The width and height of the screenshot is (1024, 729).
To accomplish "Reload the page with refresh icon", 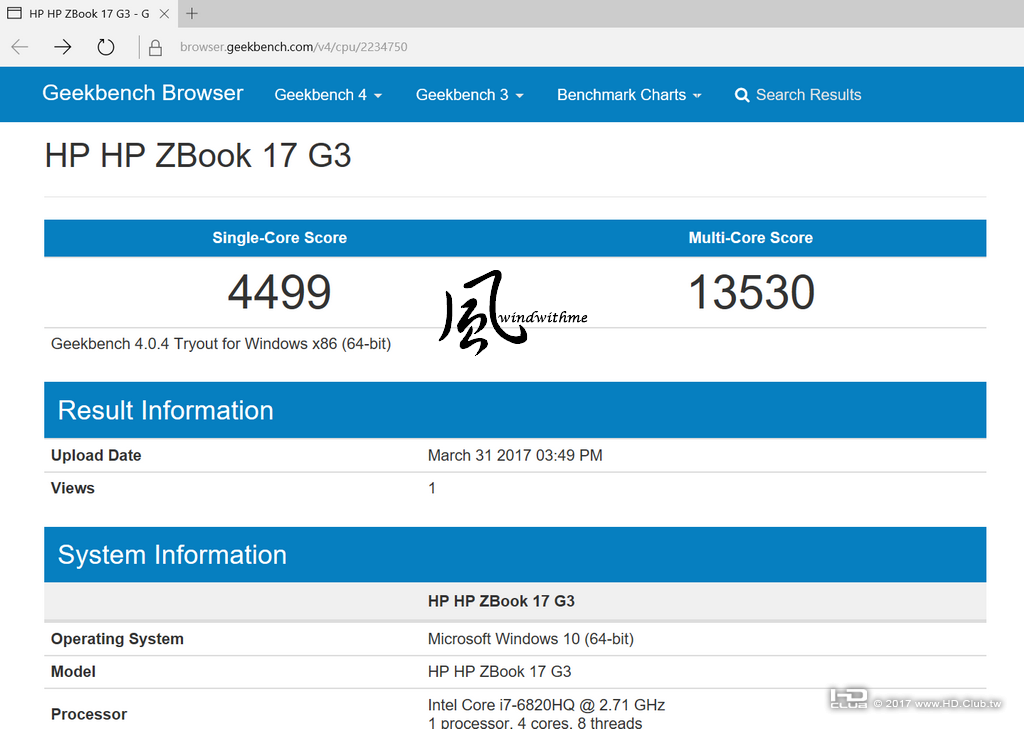I will point(106,46).
